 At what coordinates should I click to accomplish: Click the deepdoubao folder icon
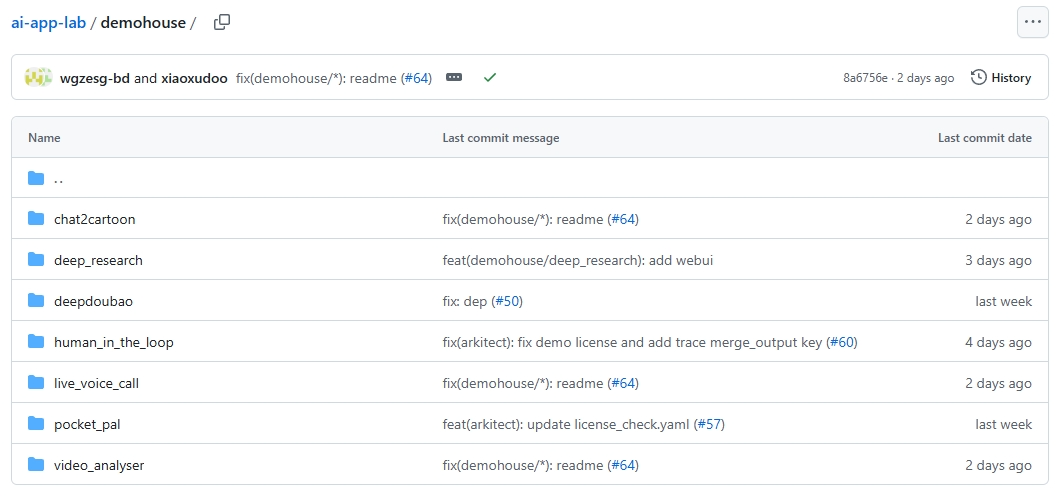point(36,301)
